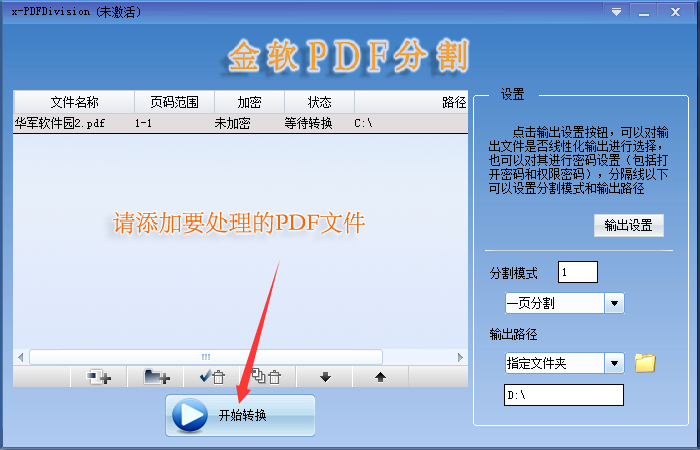The height and width of the screenshot is (450, 700).
Task: Click the 分割模式 number field
Action: pyautogui.click(x=578, y=272)
